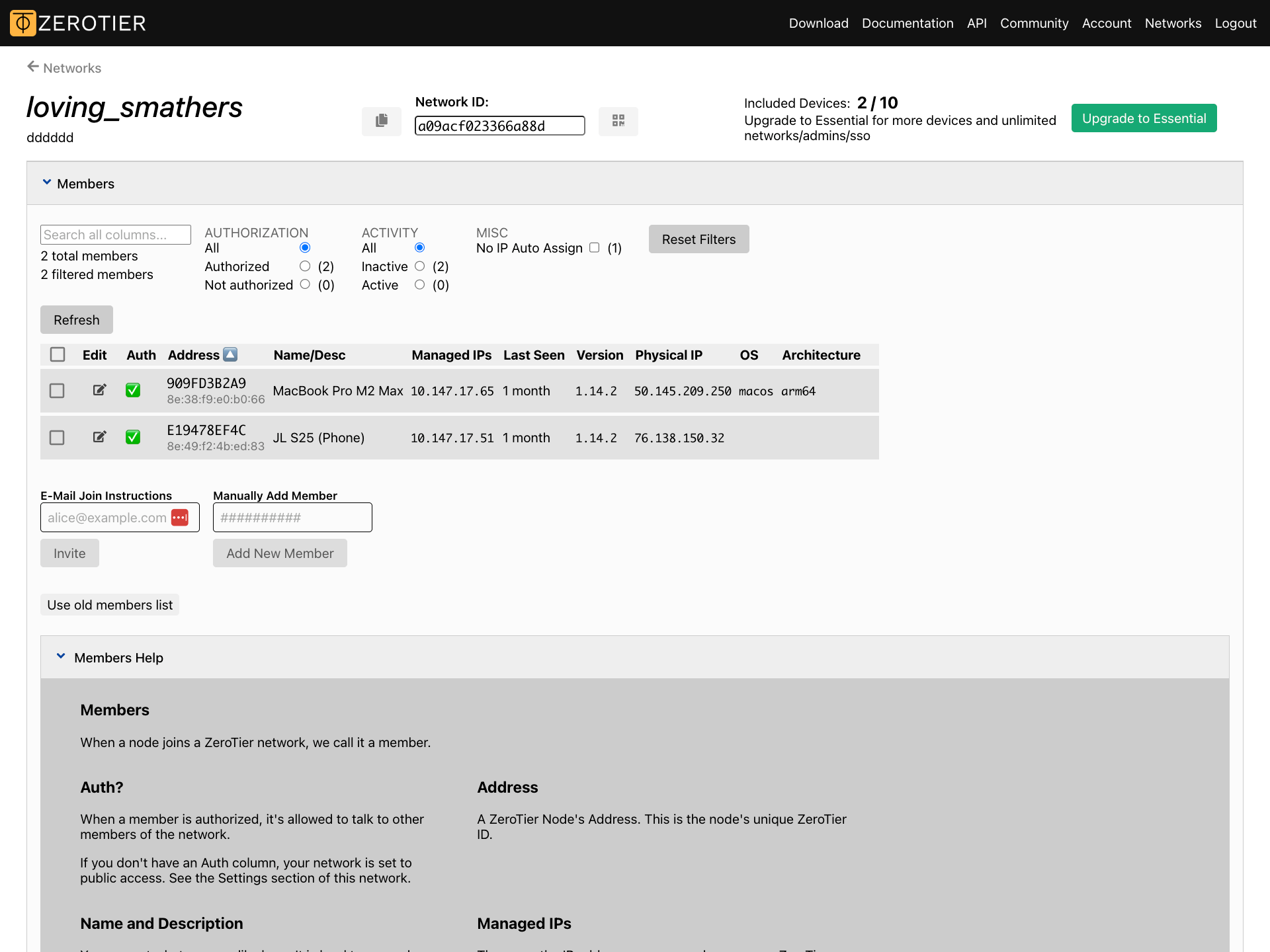Click the ZeroTier logo icon

pos(22,23)
